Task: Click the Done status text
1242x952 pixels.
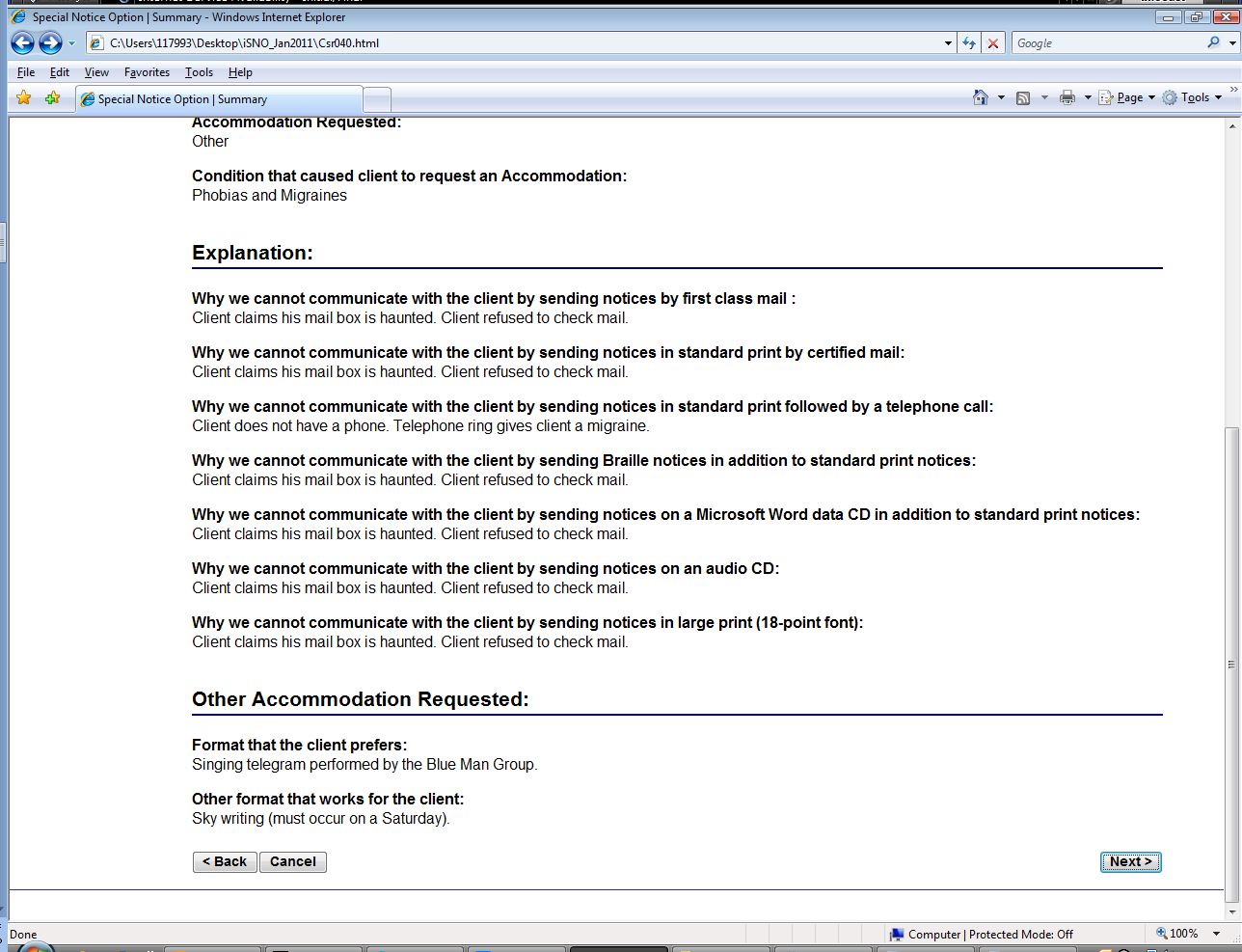Action: pyautogui.click(x=23, y=935)
